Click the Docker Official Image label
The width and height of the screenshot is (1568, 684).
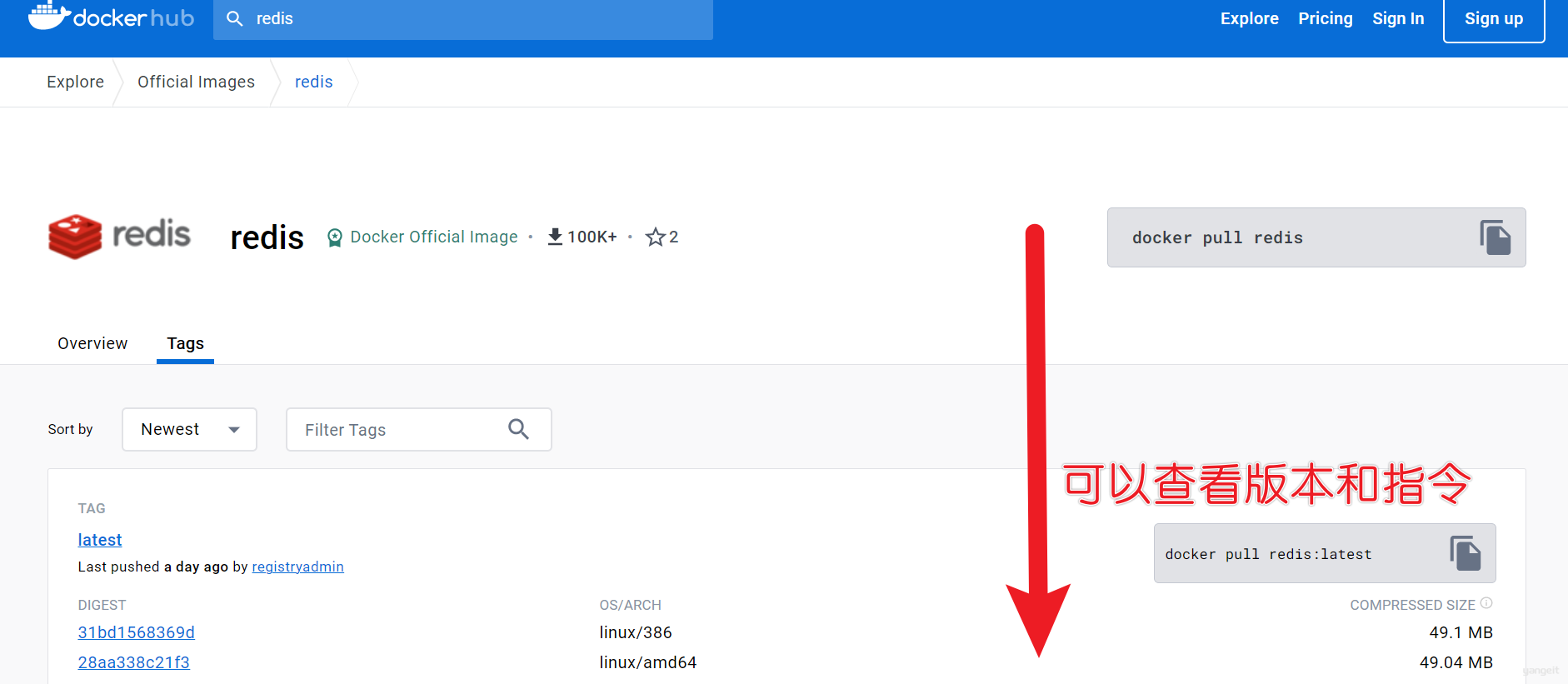click(x=434, y=237)
